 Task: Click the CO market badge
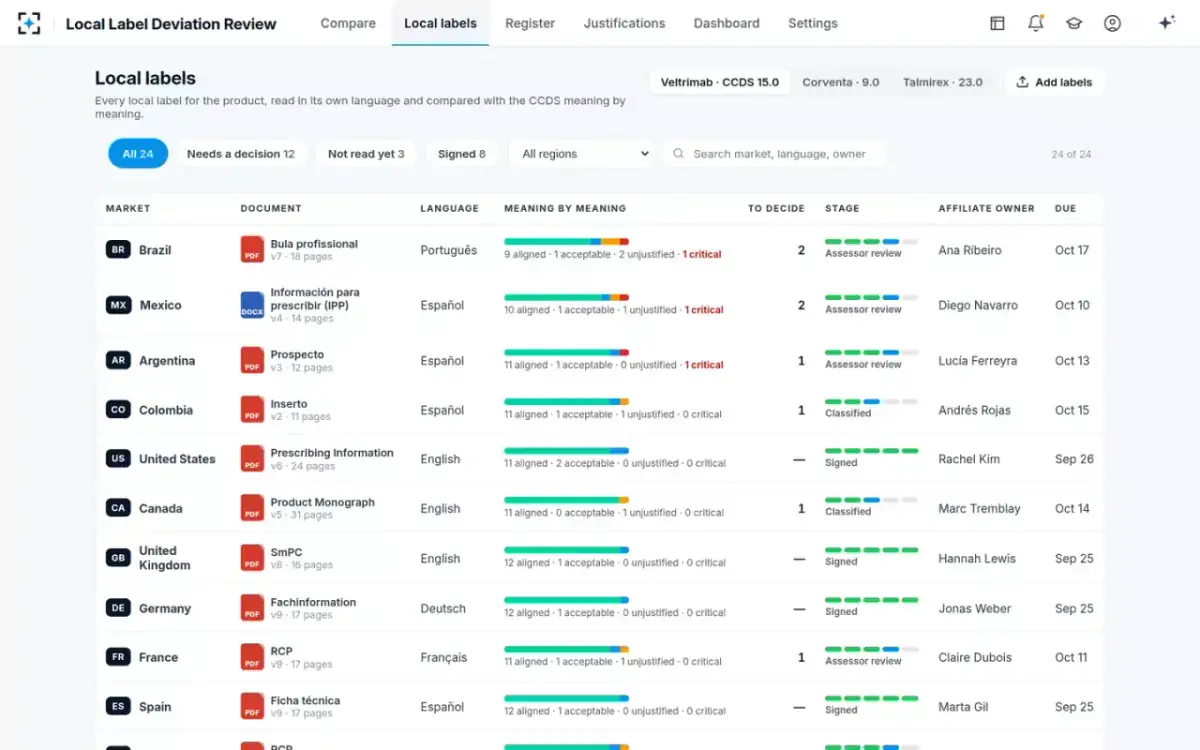coord(118,410)
